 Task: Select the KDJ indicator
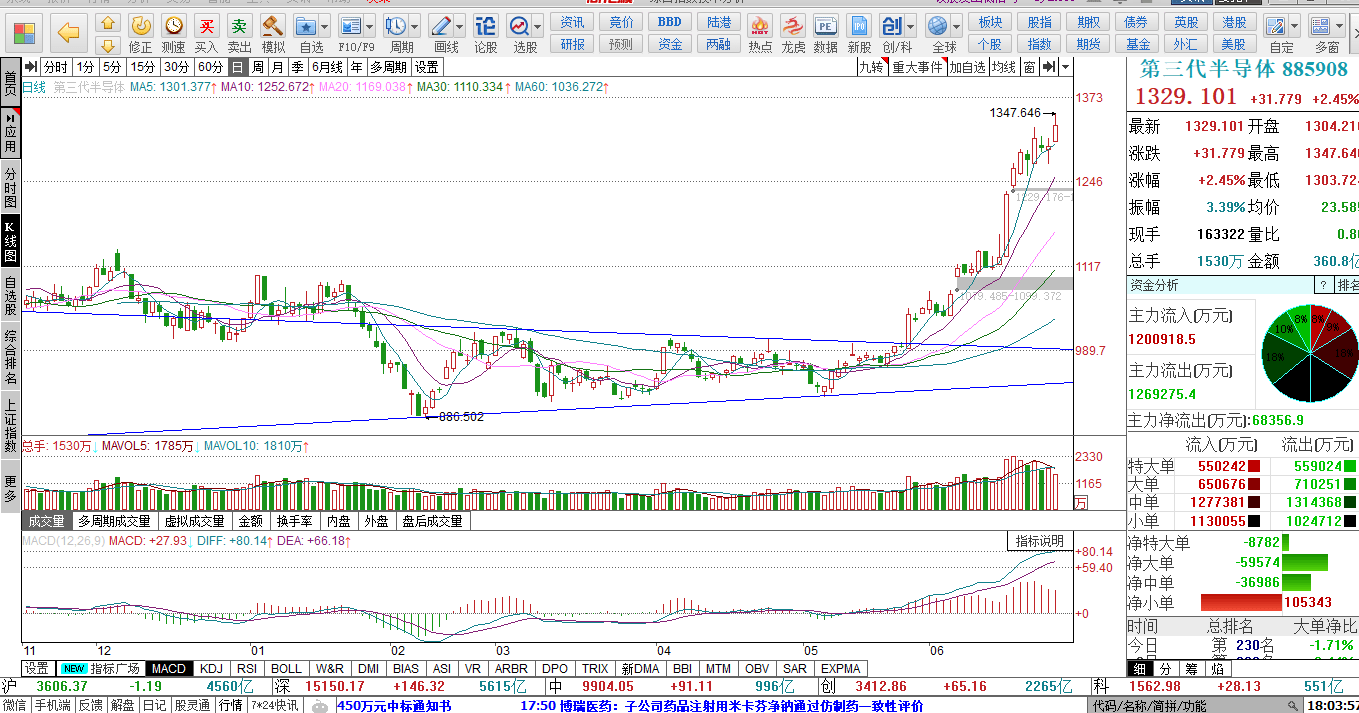pos(211,668)
